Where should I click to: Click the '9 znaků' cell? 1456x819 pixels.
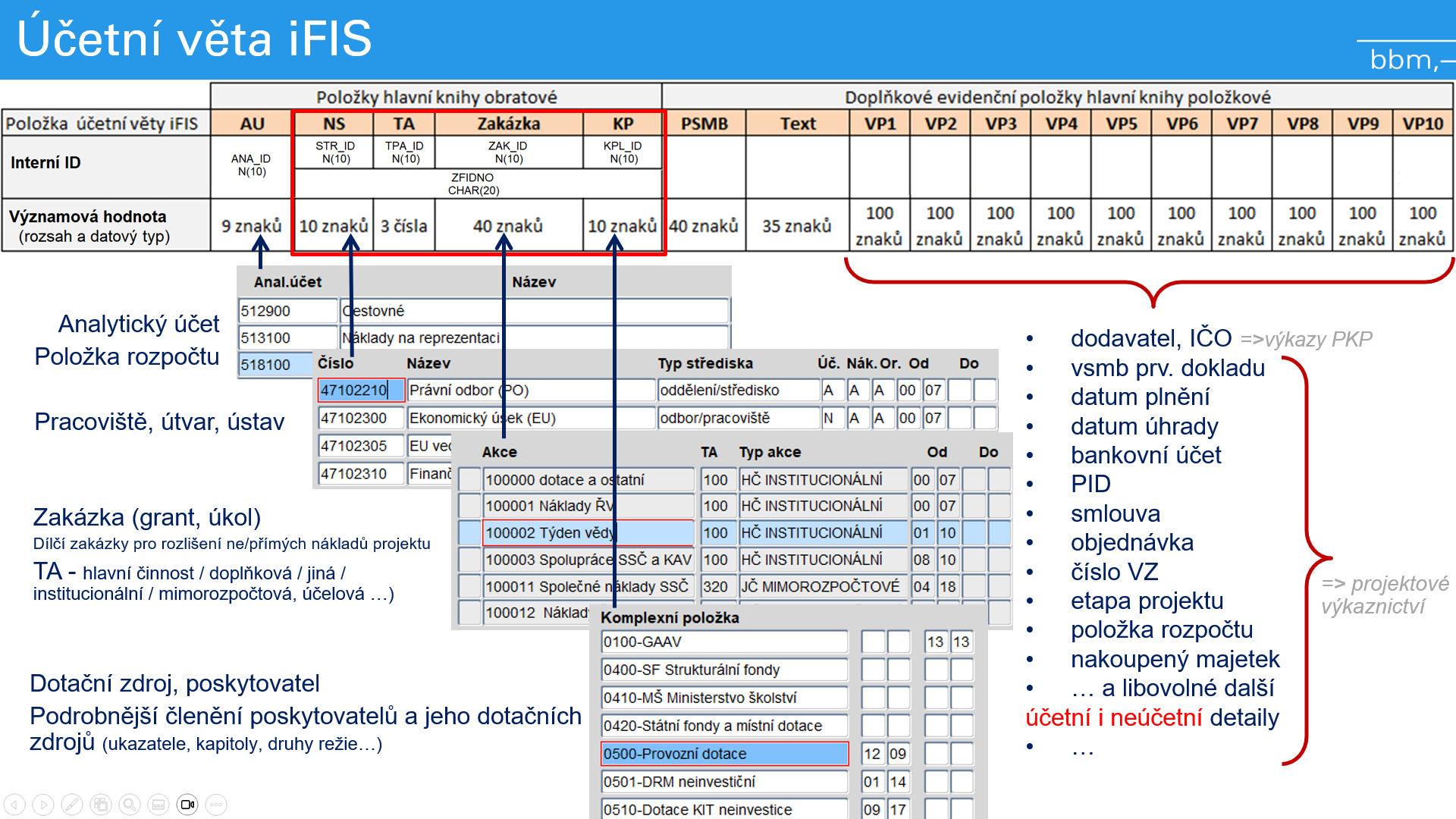[251, 226]
